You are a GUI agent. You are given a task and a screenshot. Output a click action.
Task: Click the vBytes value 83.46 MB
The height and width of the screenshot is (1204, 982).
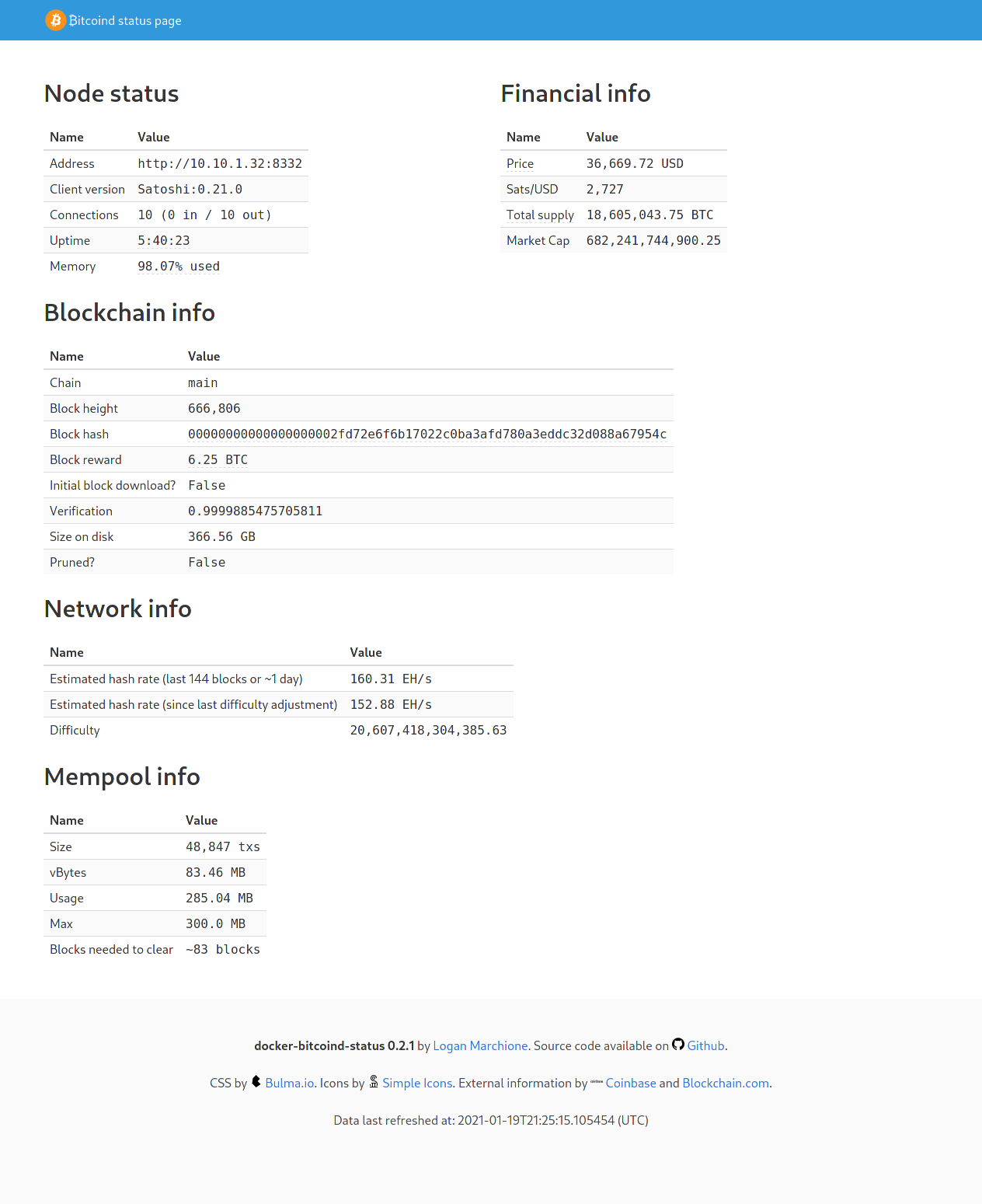[x=216, y=872]
